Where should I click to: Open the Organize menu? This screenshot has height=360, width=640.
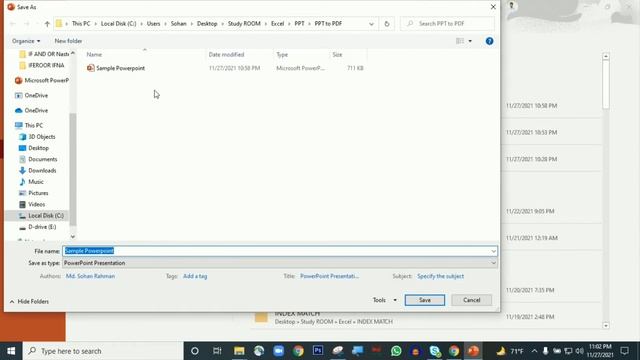(x=26, y=41)
